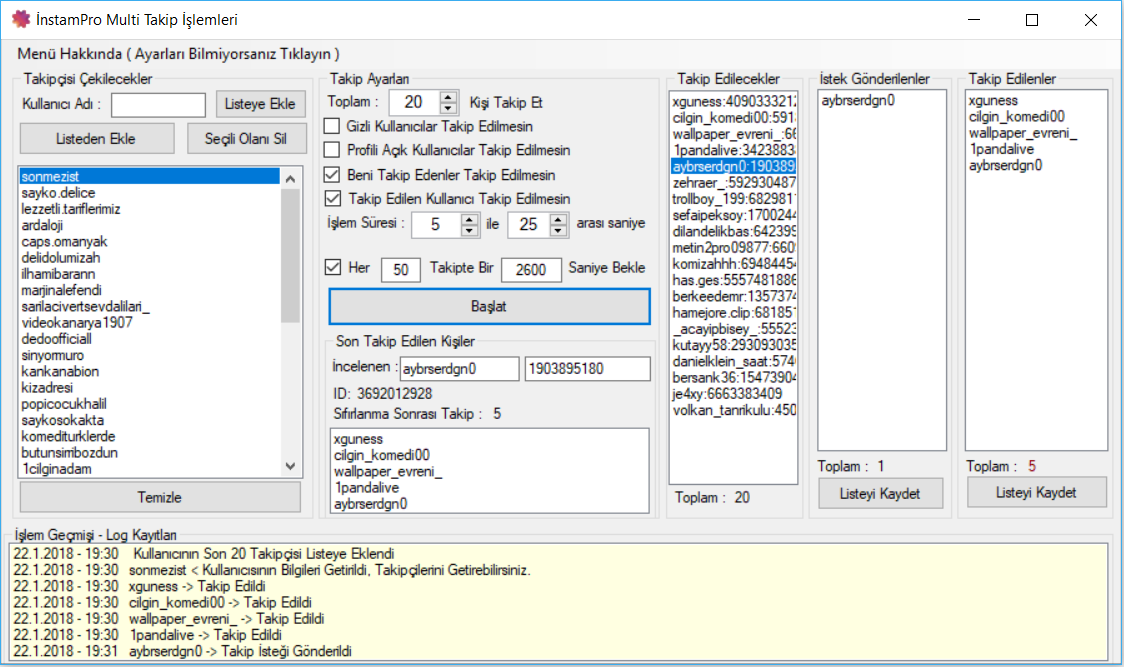1124x667 pixels.
Task: Select je4xy entry in Takip Edilecekler list
Action: [733, 394]
